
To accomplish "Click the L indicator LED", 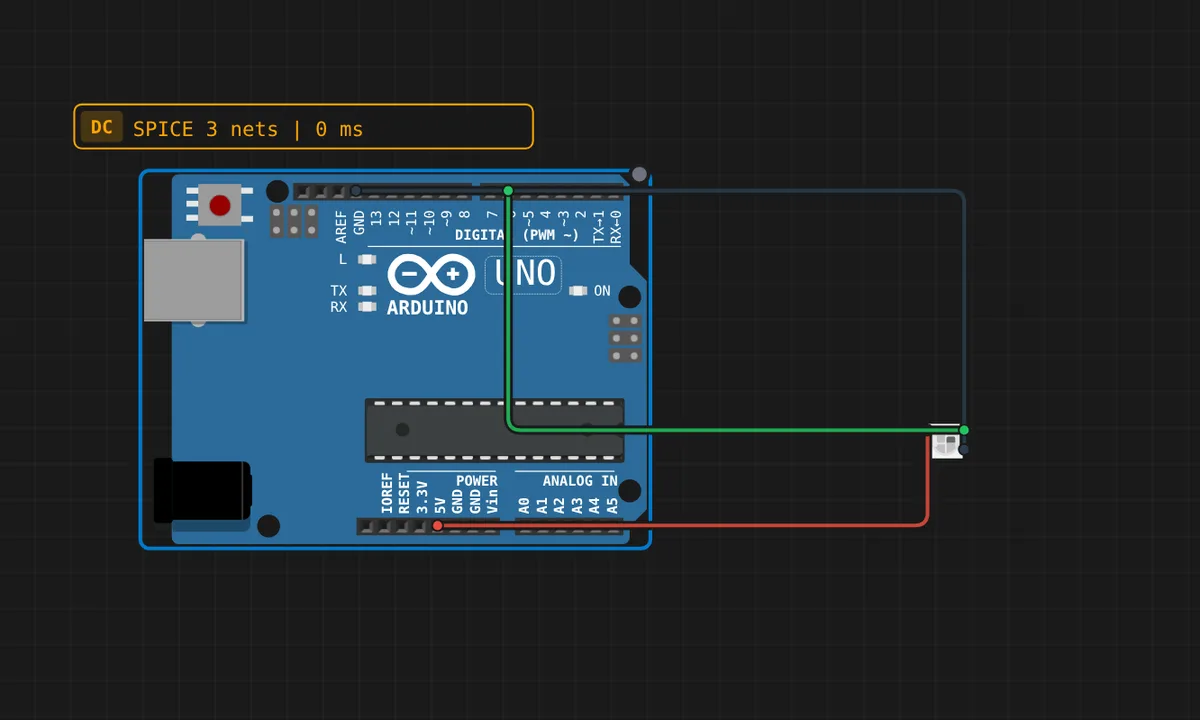I will [x=367, y=259].
